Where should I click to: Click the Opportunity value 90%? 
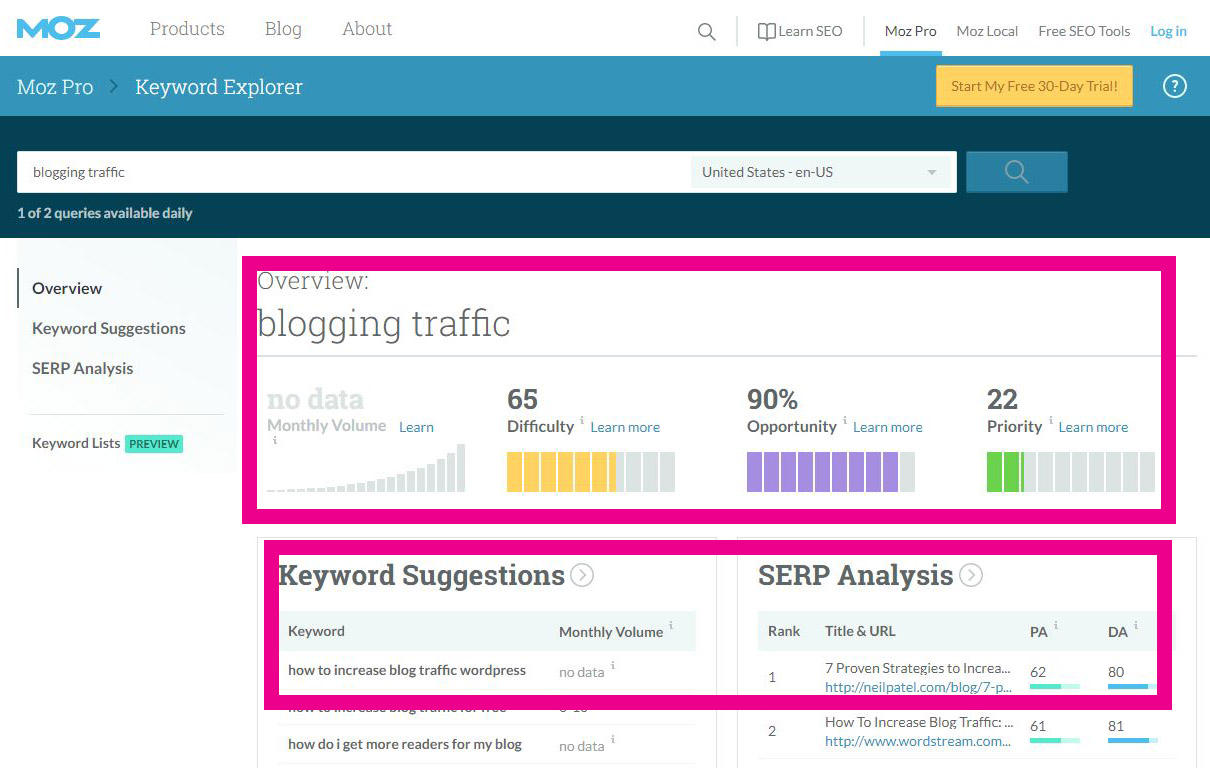[772, 400]
